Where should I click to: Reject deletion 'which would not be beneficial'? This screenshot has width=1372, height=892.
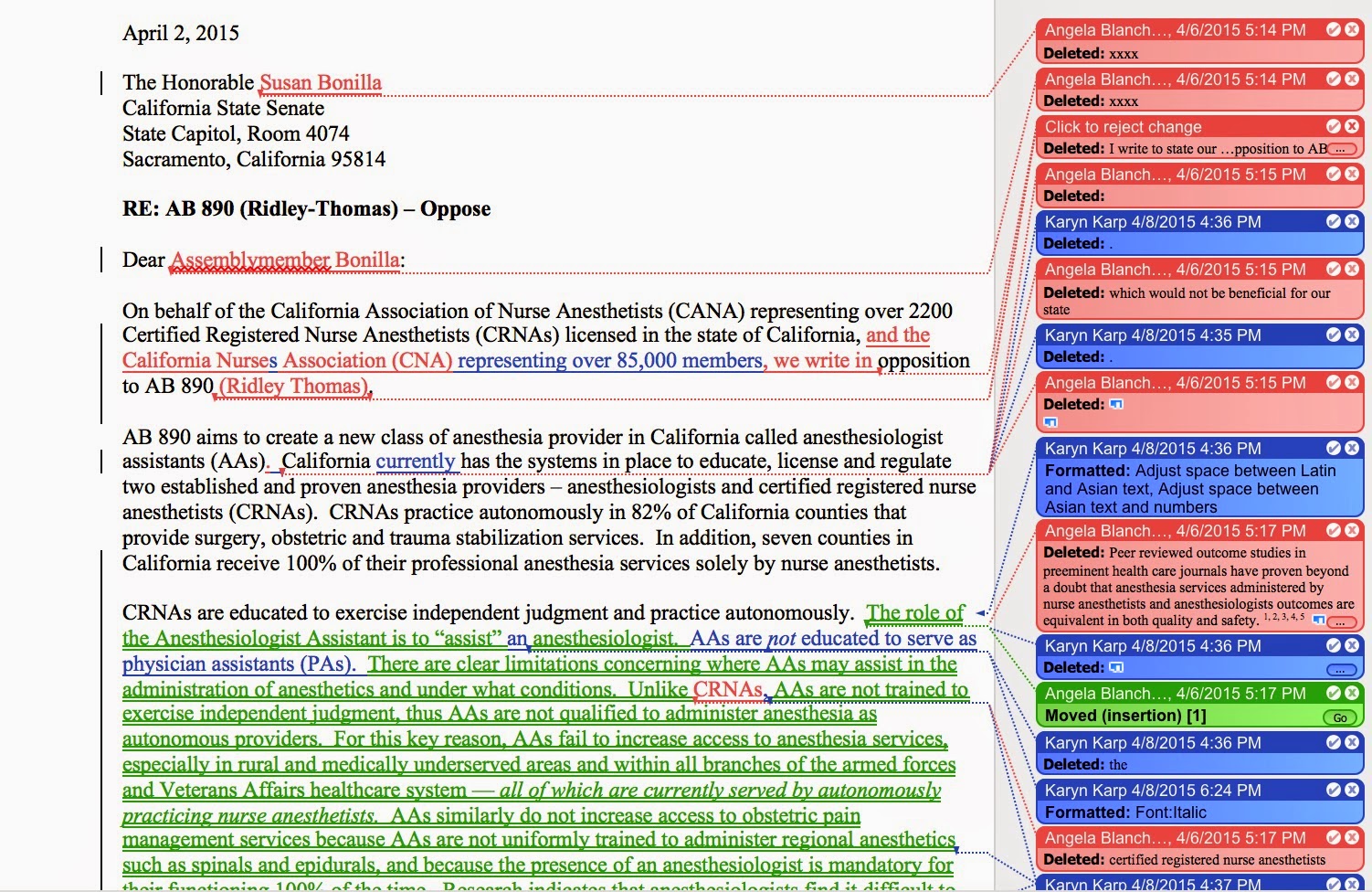click(1352, 269)
